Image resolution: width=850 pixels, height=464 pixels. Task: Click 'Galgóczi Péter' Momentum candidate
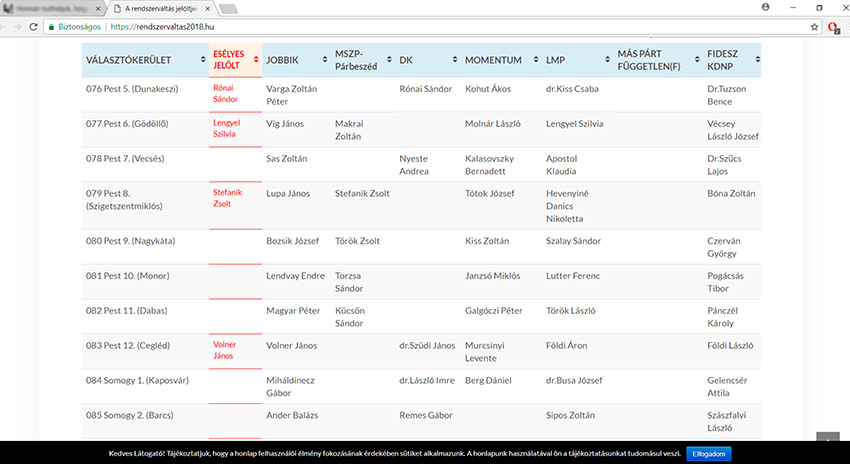tap(494, 311)
